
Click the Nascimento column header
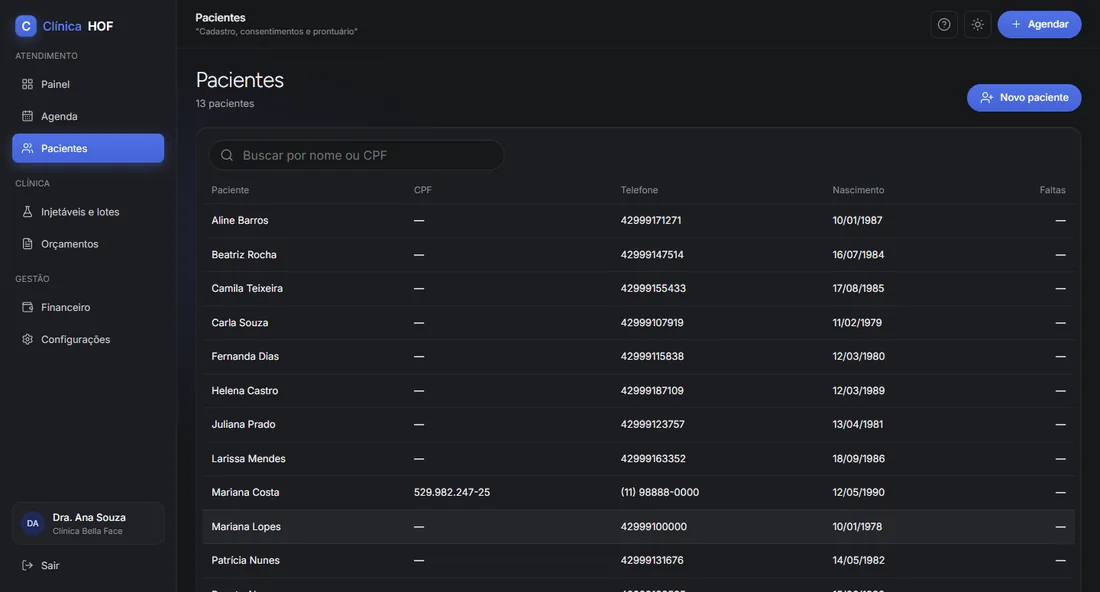click(x=858, y=190)
